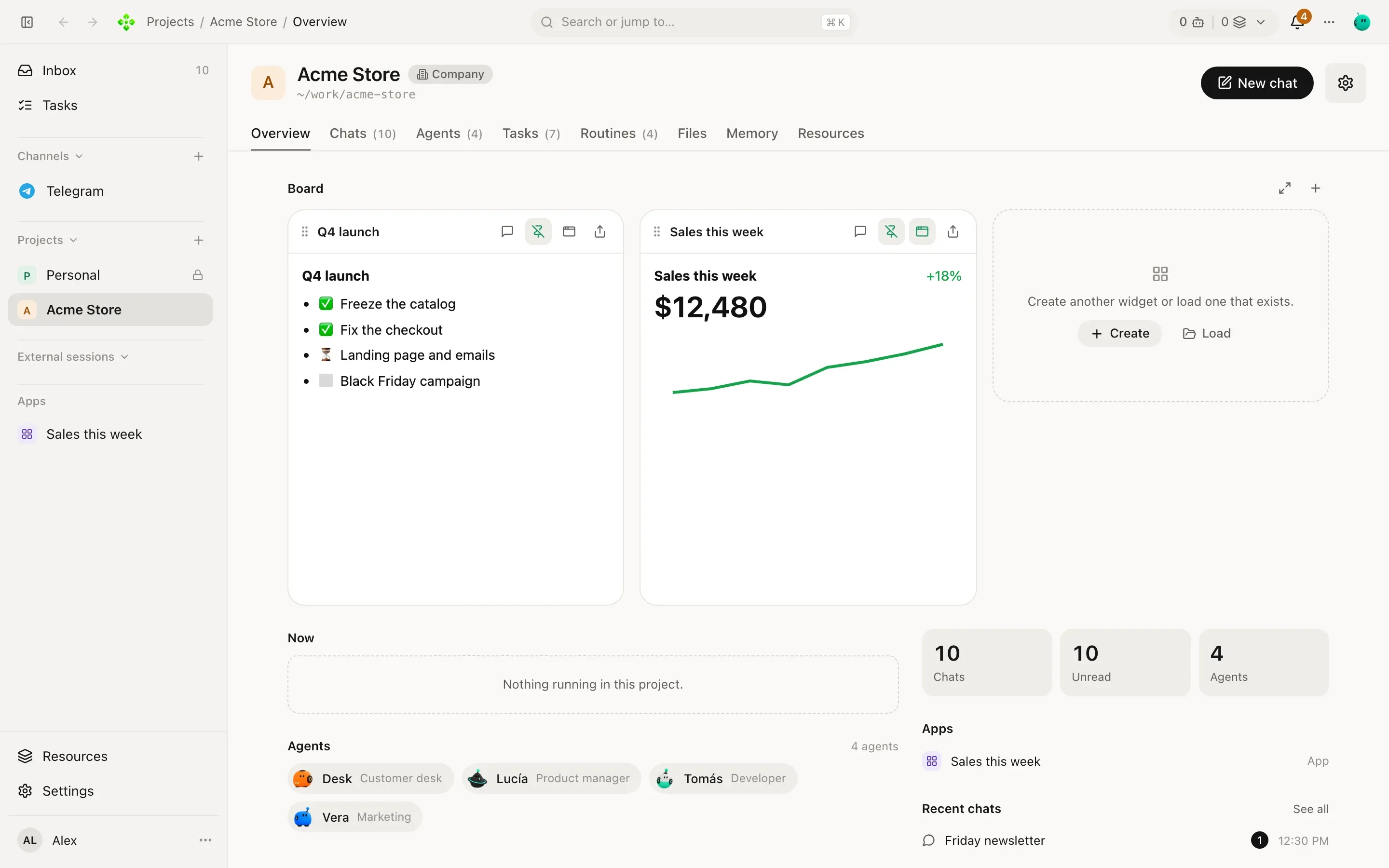Screen dimensions: 1389x868
Task: Start a New chat
Action: coord(1257,82)
